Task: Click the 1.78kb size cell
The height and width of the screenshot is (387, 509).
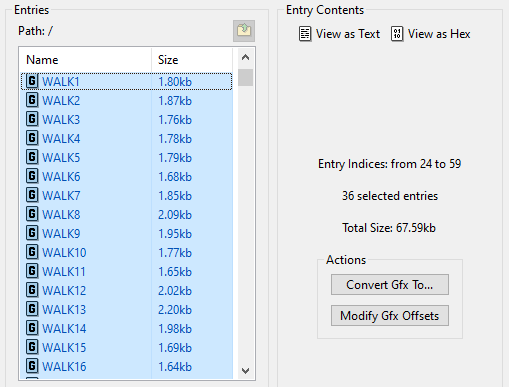Action: click(175, 139)
